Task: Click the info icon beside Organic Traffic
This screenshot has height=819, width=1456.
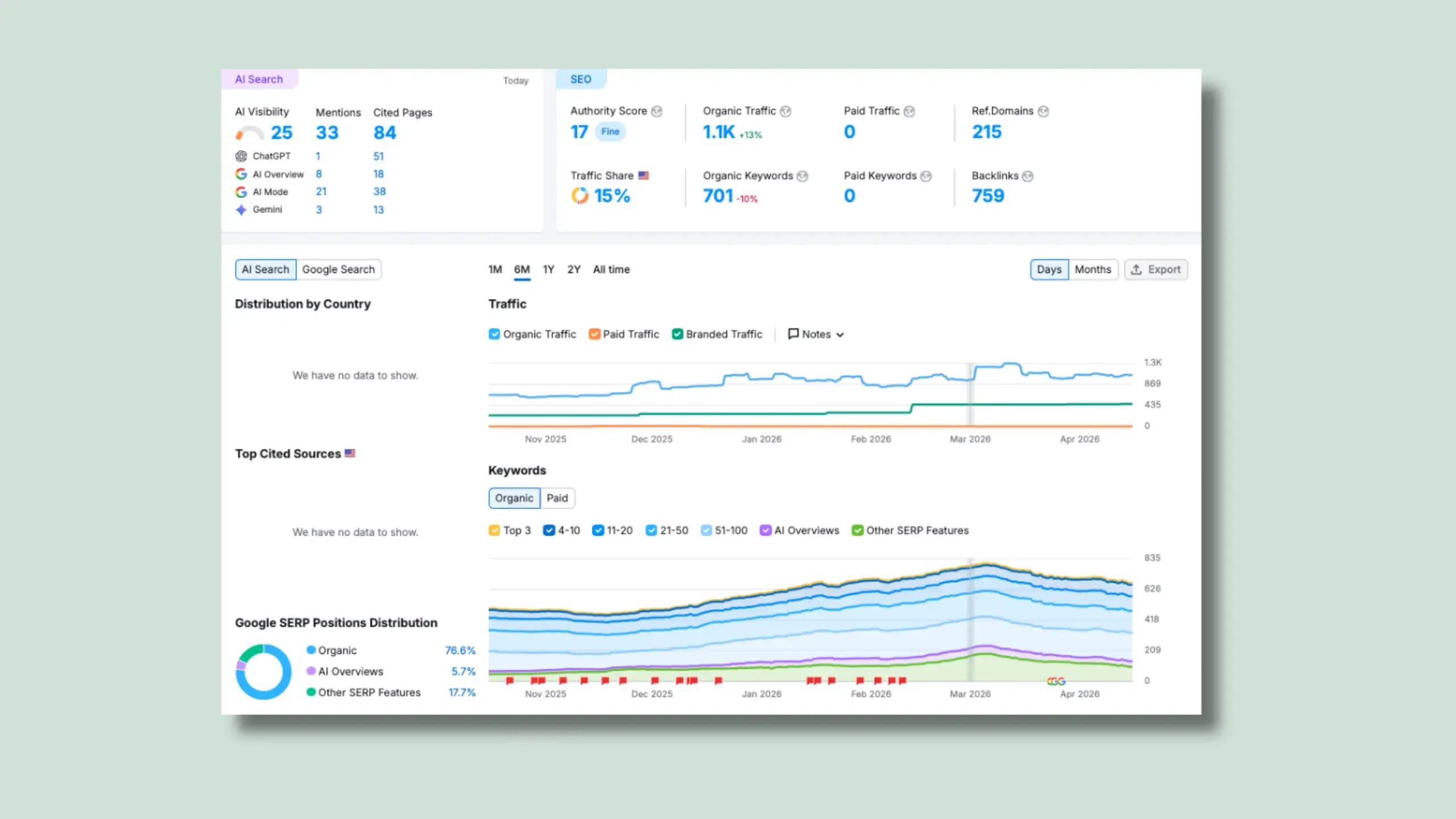Action: pyautogui.click(x=786, y=111)
